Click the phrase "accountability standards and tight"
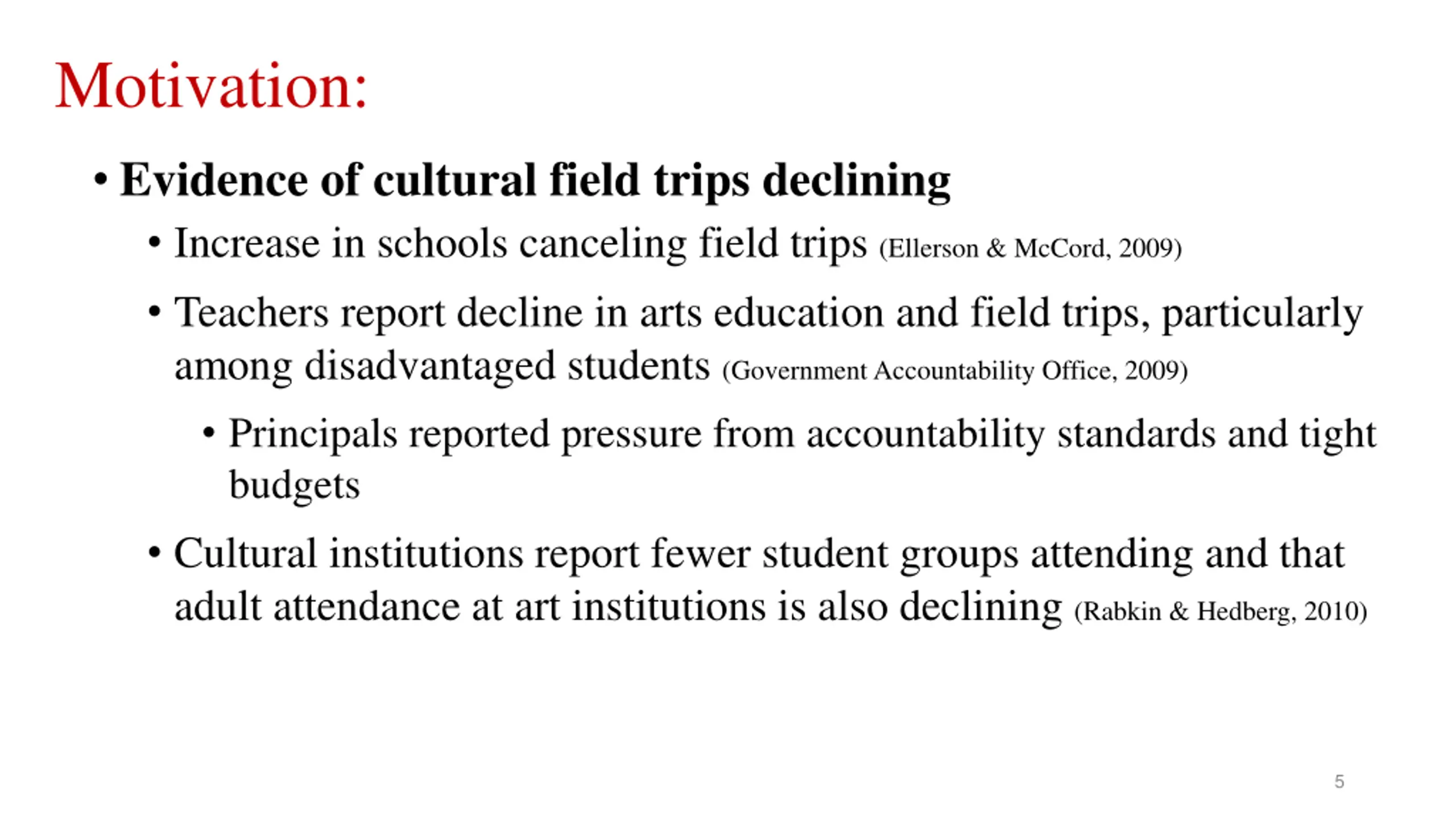The width and height of the screenshot is (1456, 819). [1091, 435]
